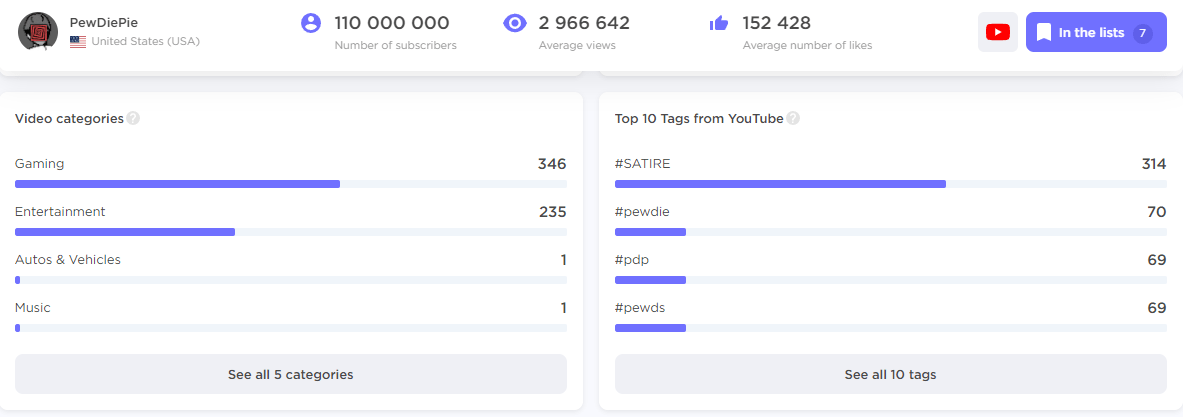This screenshot has width=1183, height=417.
Task: Click the PewDiePie channel avatar
Action: 38,32
